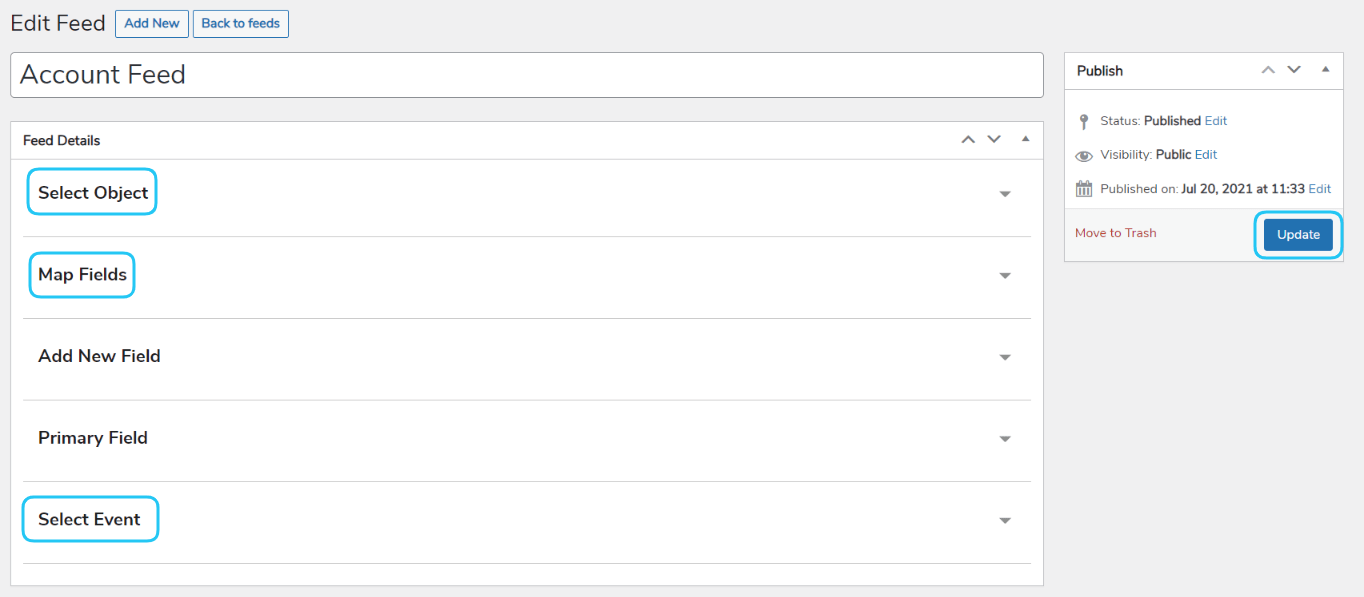Collapse the Publish panel with its toggle caret
This screenshot has height=597, width=1364.
click(1325, 70)
